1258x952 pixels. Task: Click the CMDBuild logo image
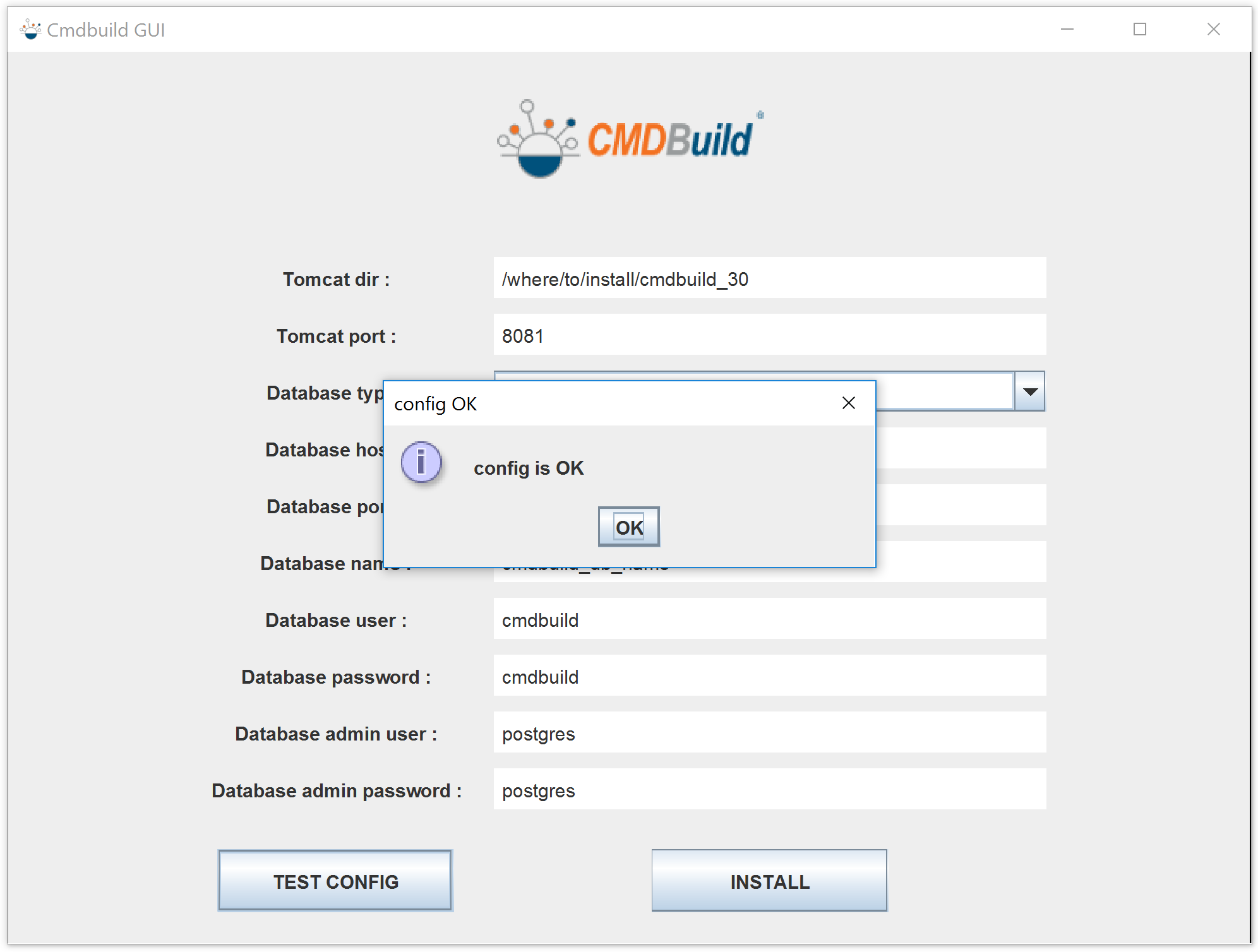[x=630, y=139]
